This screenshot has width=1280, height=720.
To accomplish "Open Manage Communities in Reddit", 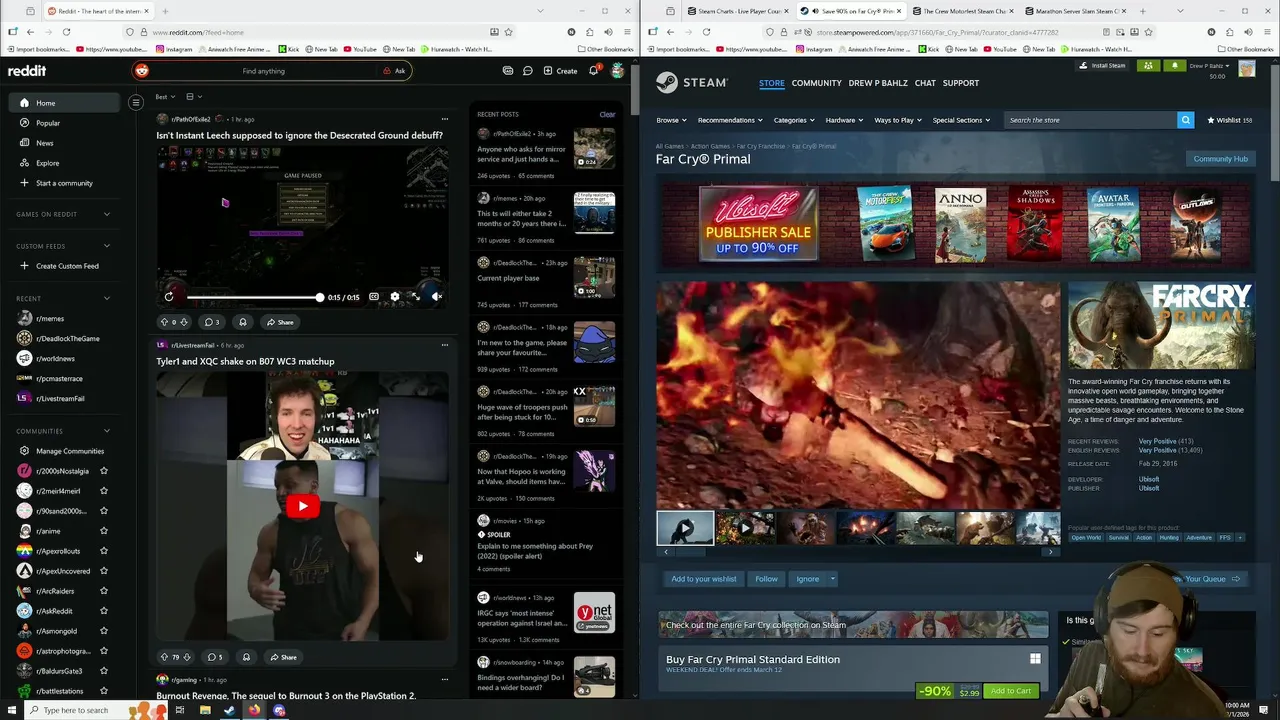I will [x=62, y=451].
